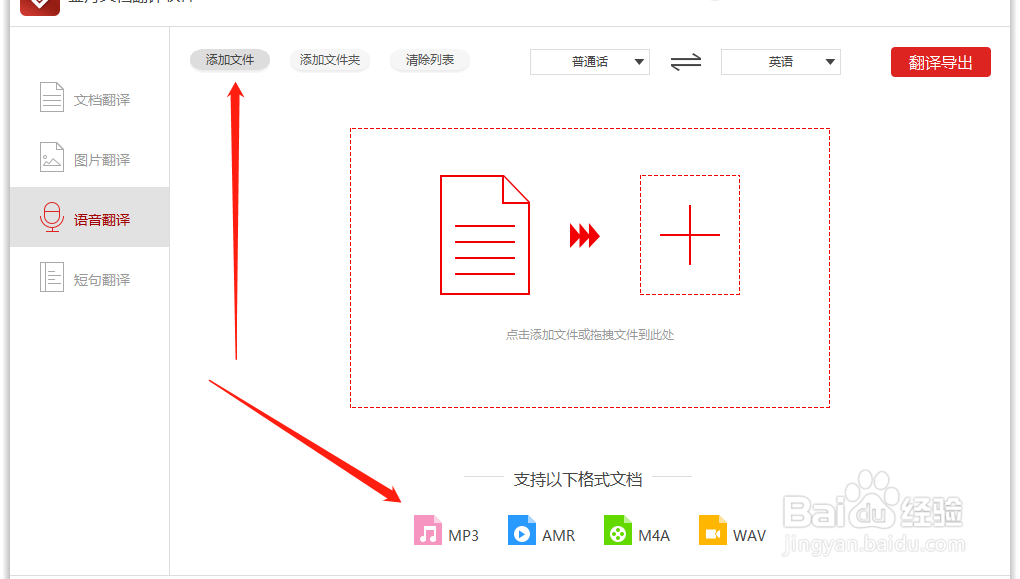Click the 添加文件夹 button
This screenshot has width=1020, height=579.
point(331,60)
